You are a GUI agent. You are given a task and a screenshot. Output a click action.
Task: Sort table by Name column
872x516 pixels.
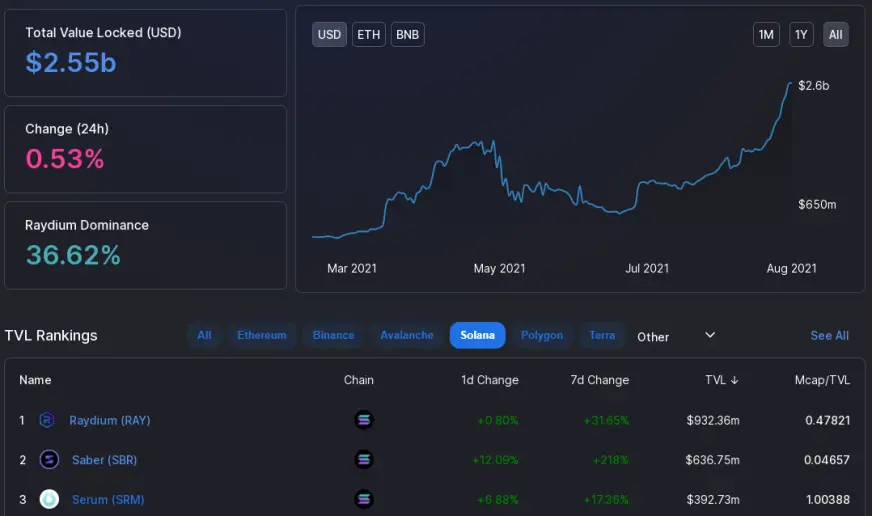(35, 380)
